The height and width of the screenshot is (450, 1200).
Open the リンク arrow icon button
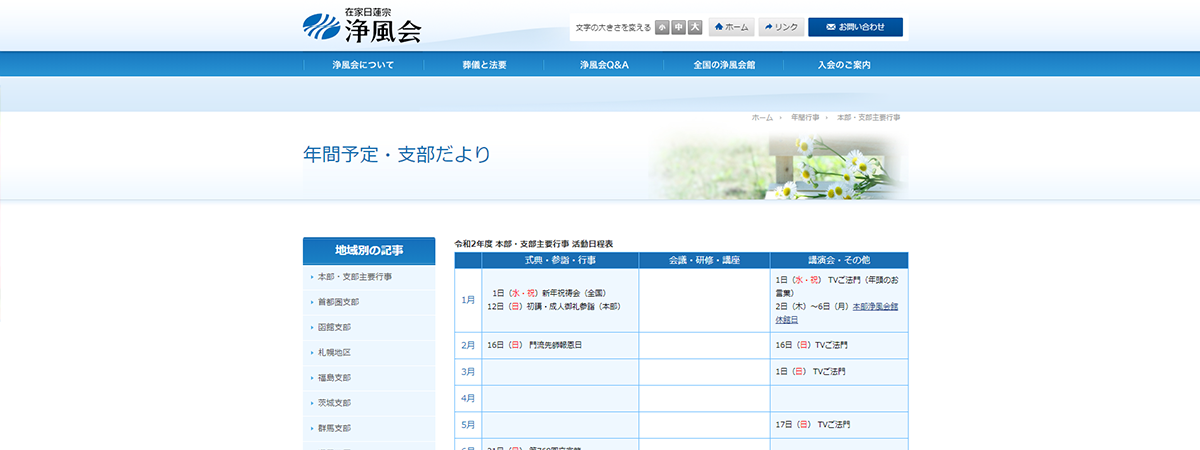[x=781, y=27]
